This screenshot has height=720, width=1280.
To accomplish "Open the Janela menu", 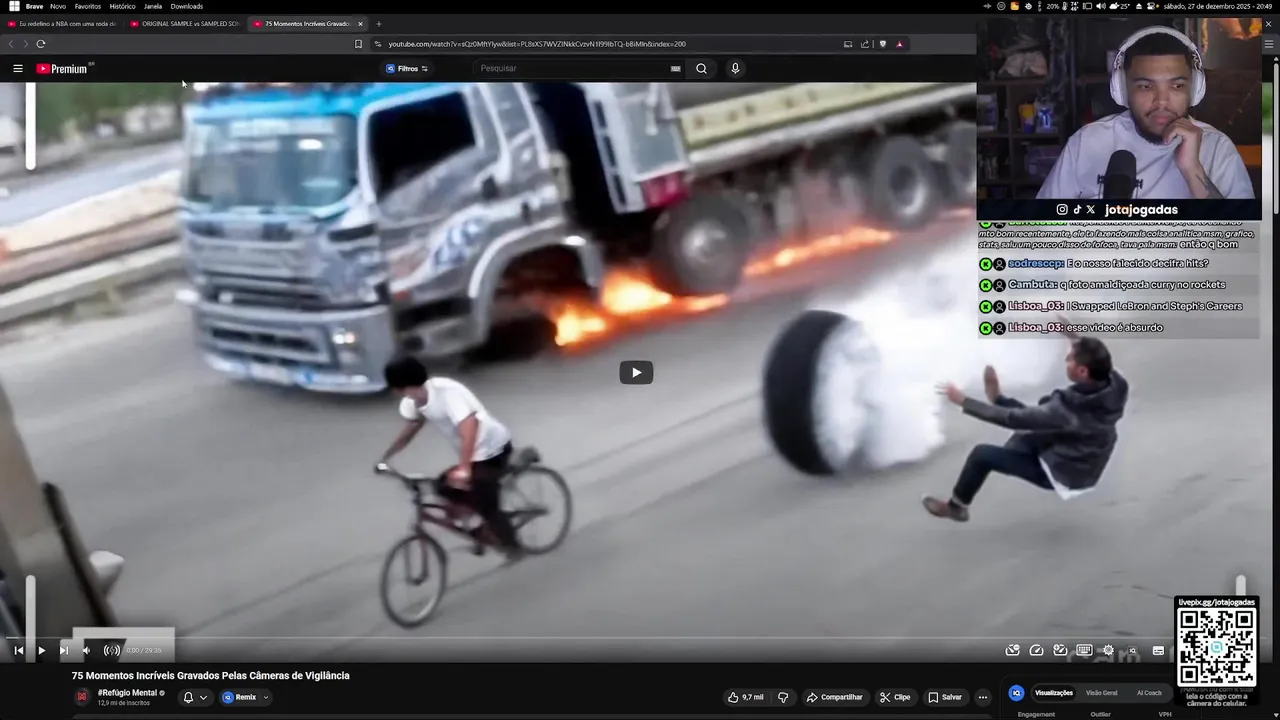I will [153, 6].
